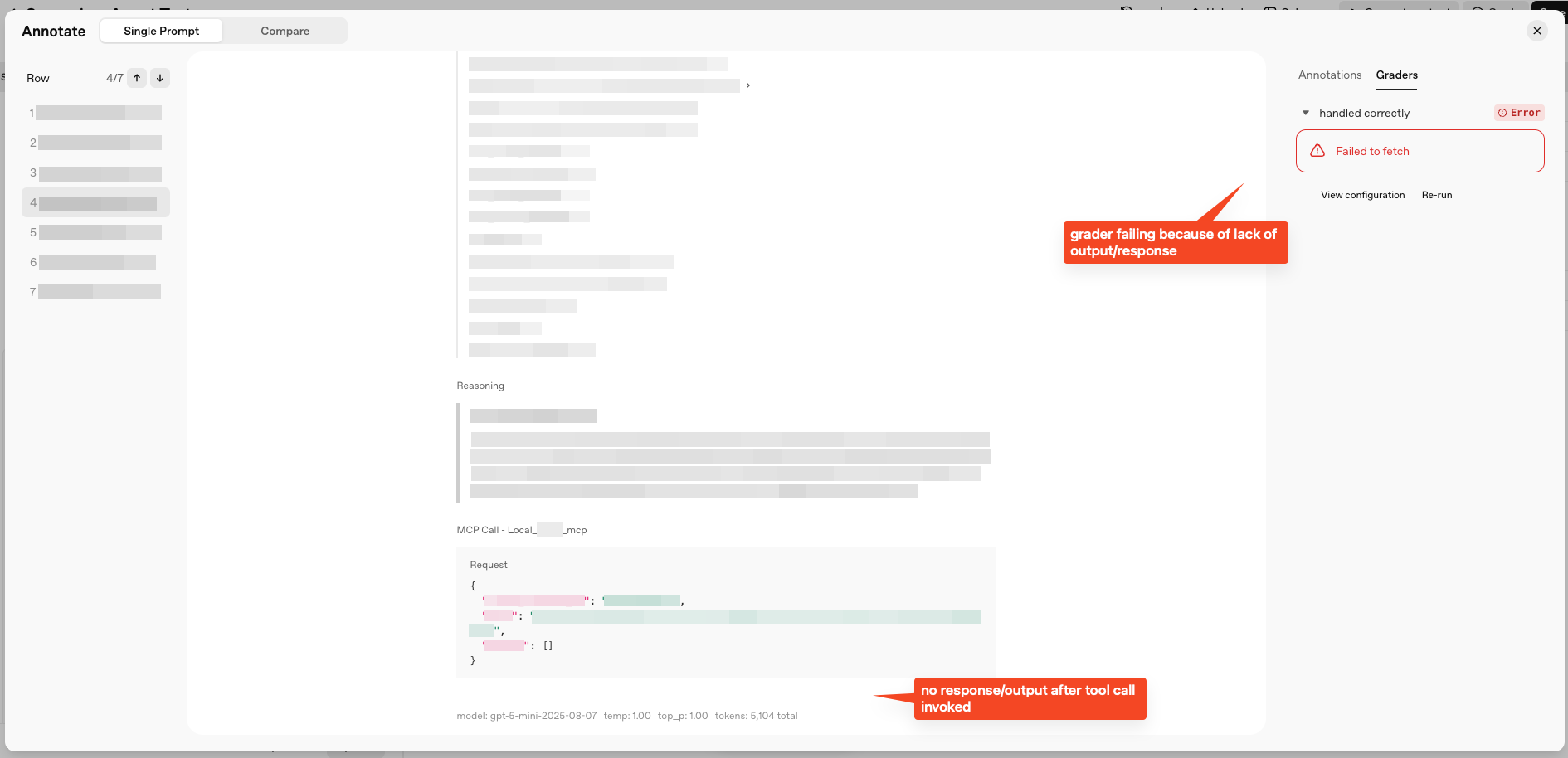
Task: Open the Graders tab
Action: point(1397,75)
